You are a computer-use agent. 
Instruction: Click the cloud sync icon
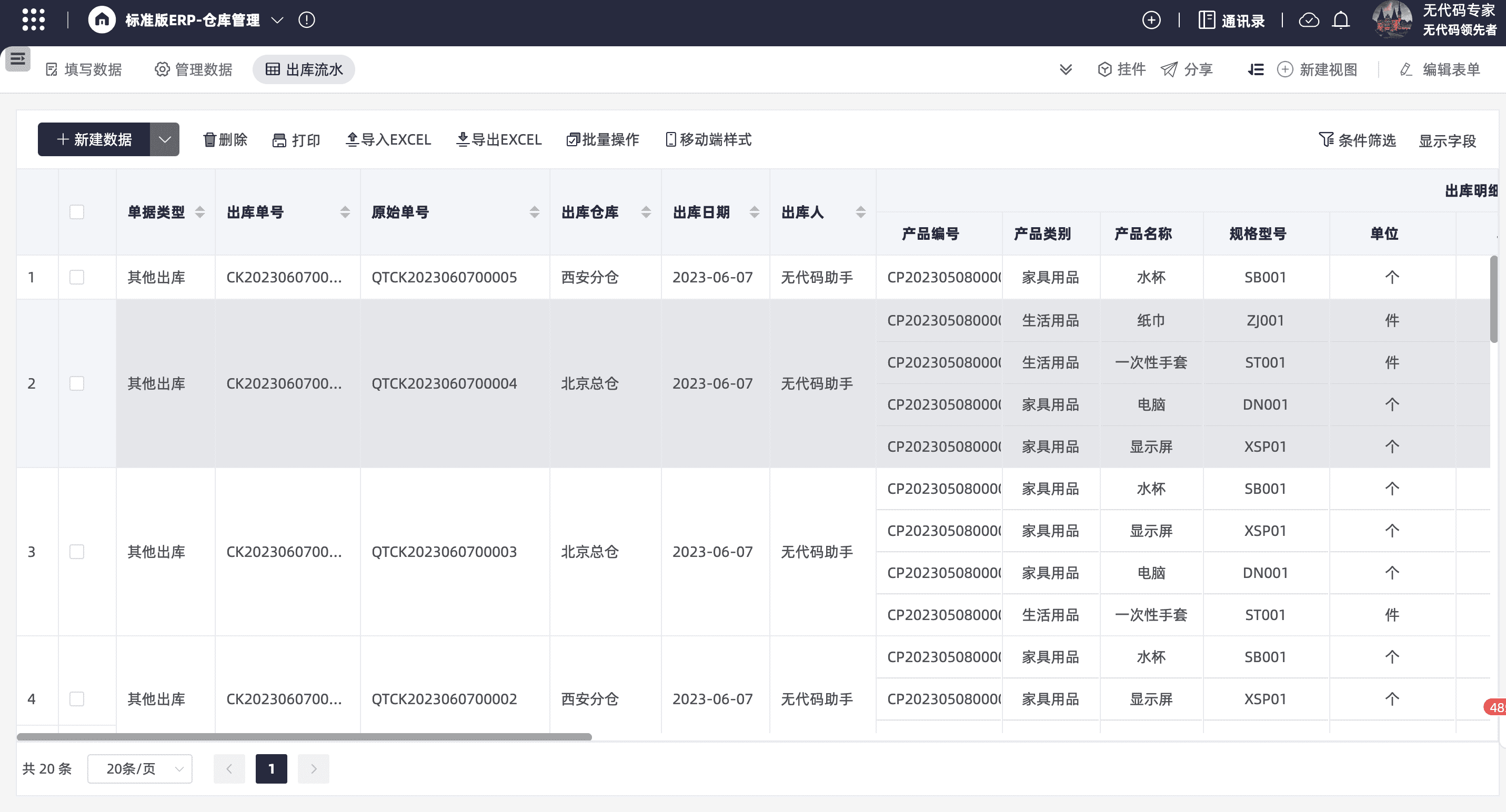point(1308,21)
